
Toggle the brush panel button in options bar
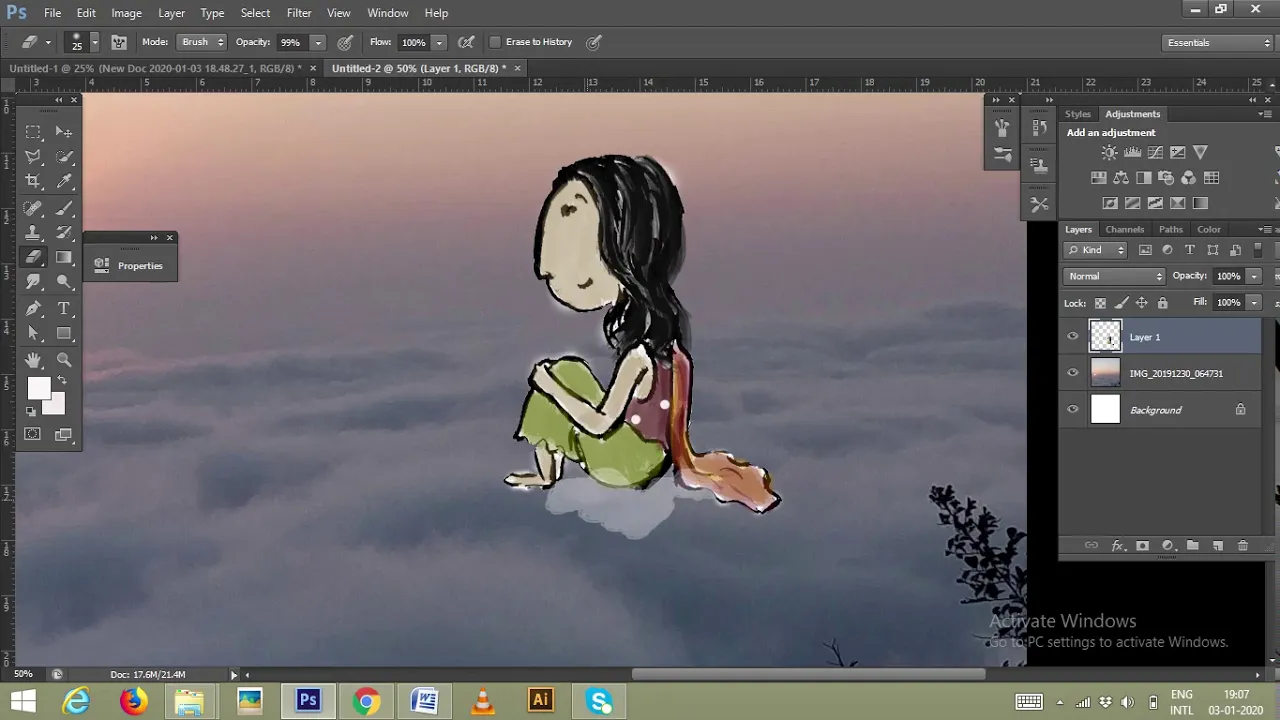119,42
